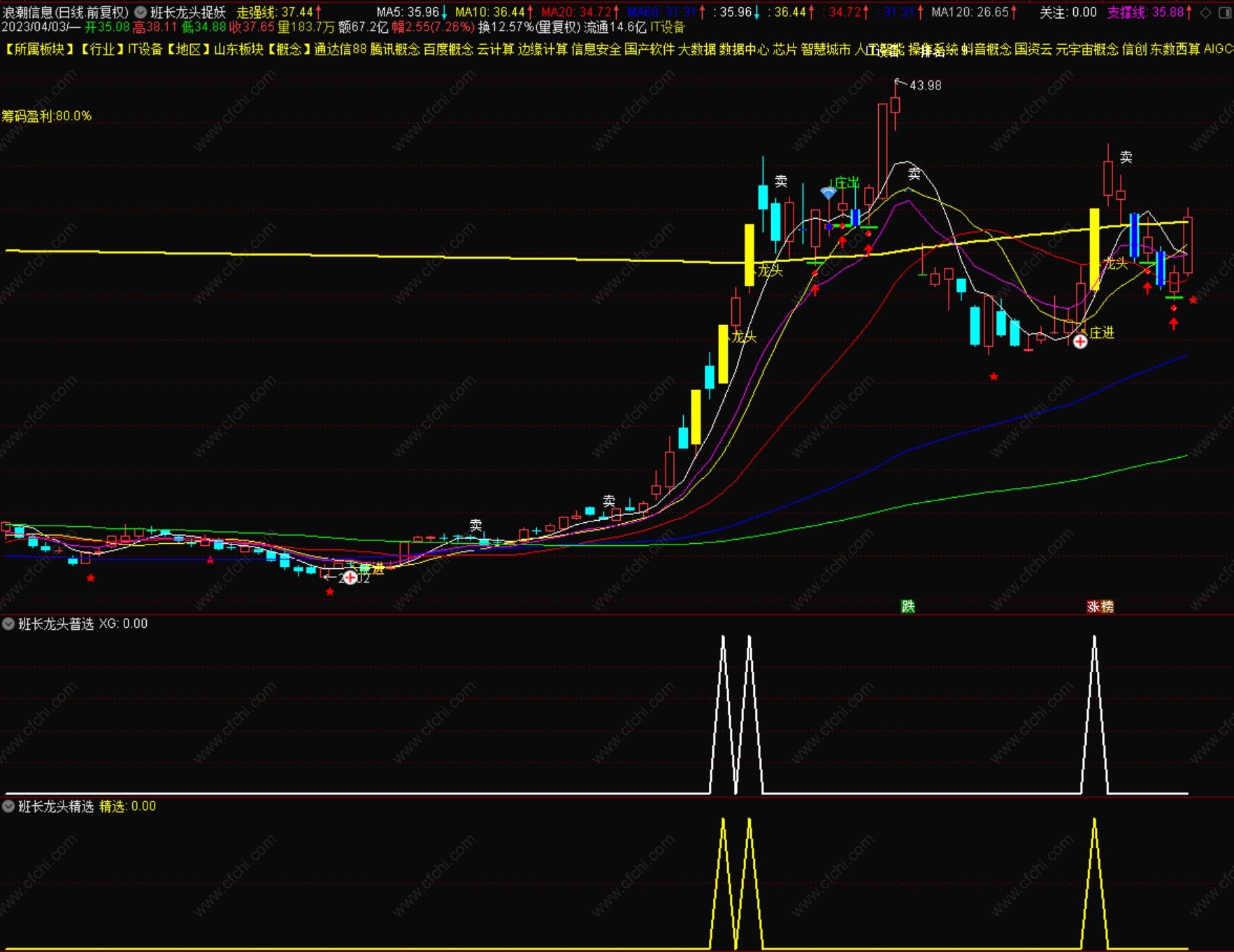Click the 量183.7万 volume value
This screenshot has height=952, width=1234.
pos(306,27)
